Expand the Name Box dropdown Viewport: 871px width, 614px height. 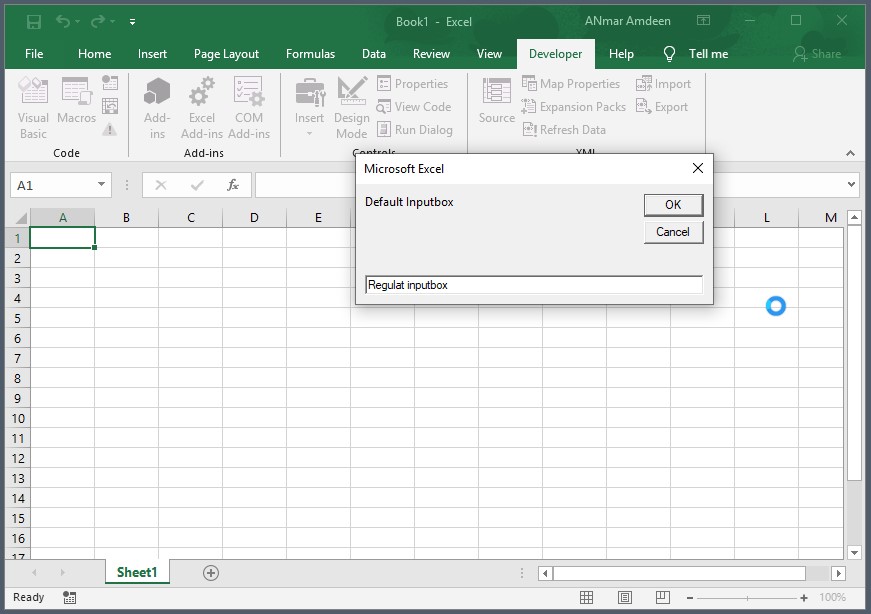[x=102, y=185]
